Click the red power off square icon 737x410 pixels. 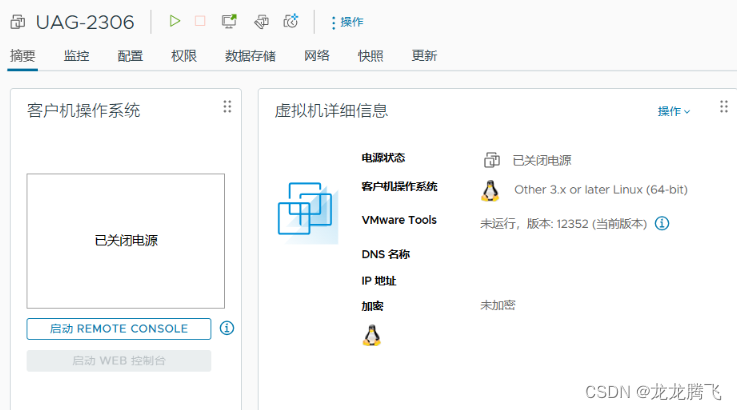[x=200, y=21]
